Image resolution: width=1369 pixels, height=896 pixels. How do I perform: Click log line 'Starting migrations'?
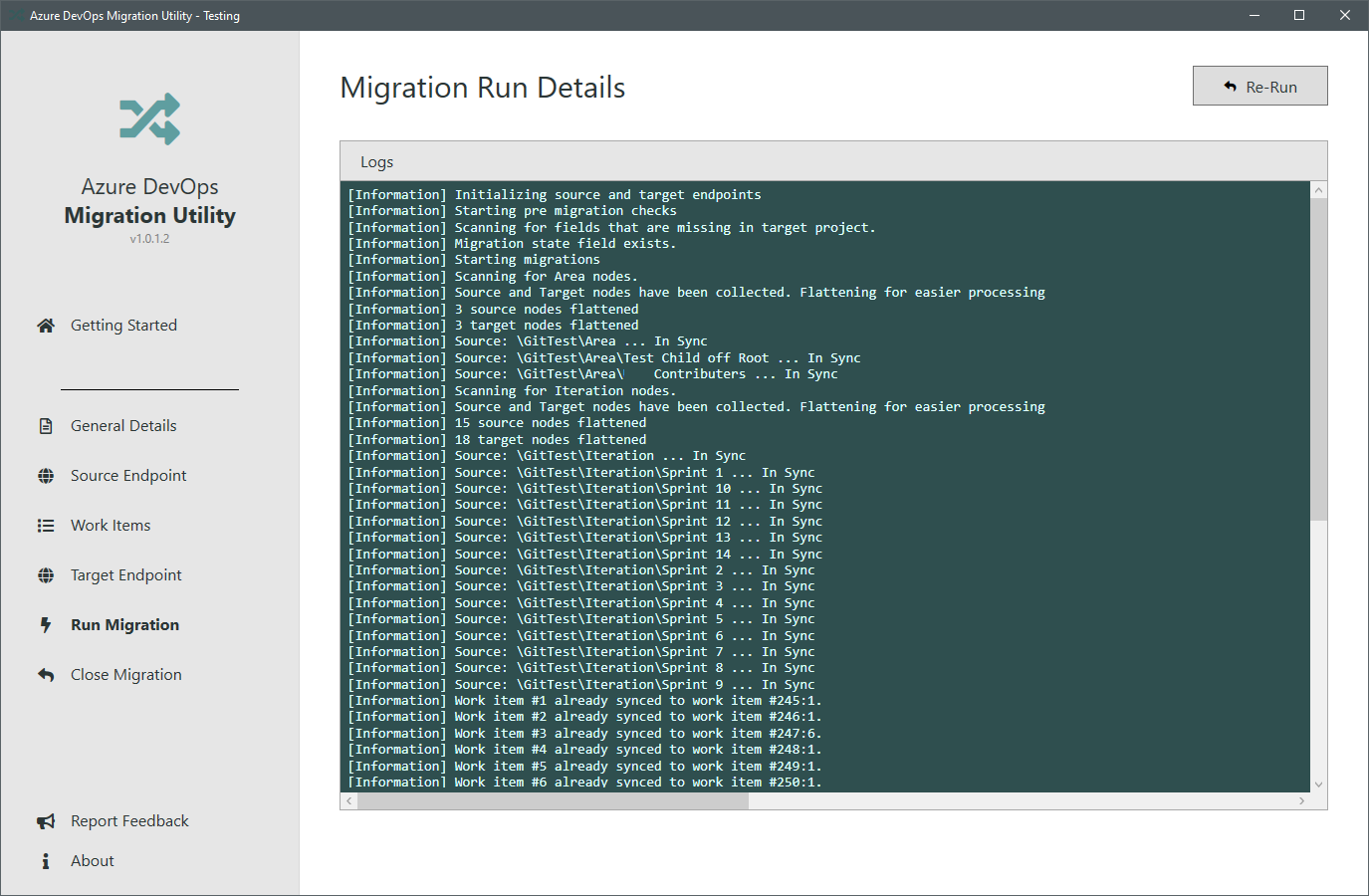click(474, 260)
